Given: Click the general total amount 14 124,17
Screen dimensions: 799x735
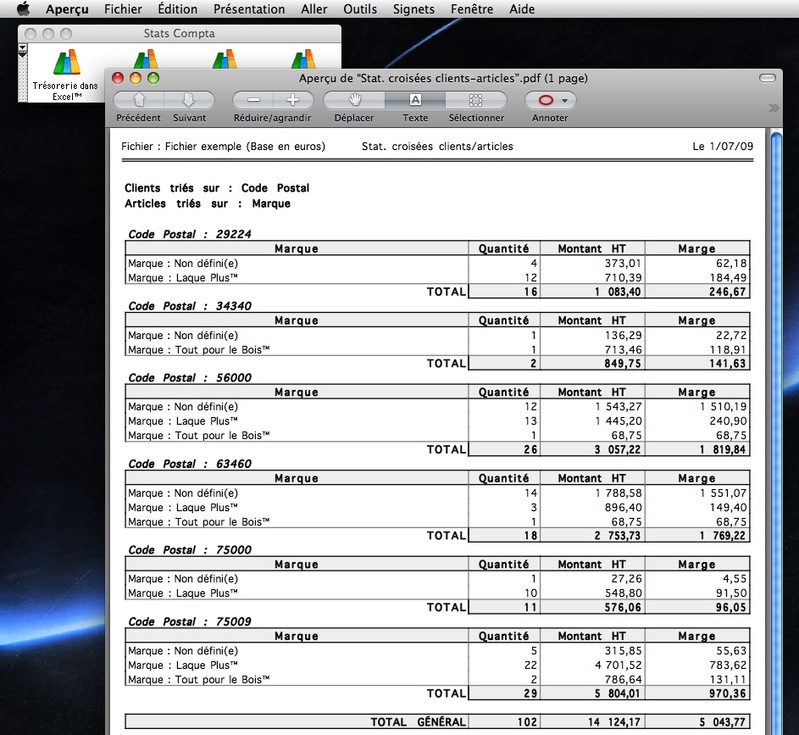Looking at the screenshot, I should 614,722.
